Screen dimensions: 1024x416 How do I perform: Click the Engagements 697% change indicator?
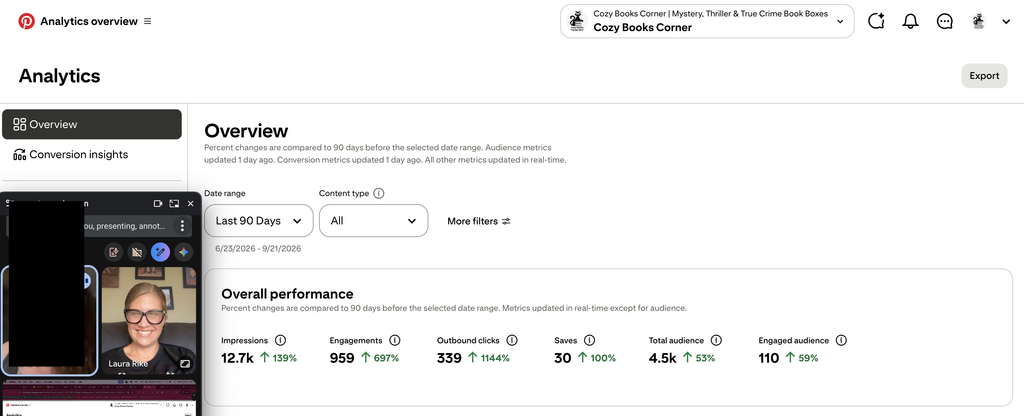[379, 358]
